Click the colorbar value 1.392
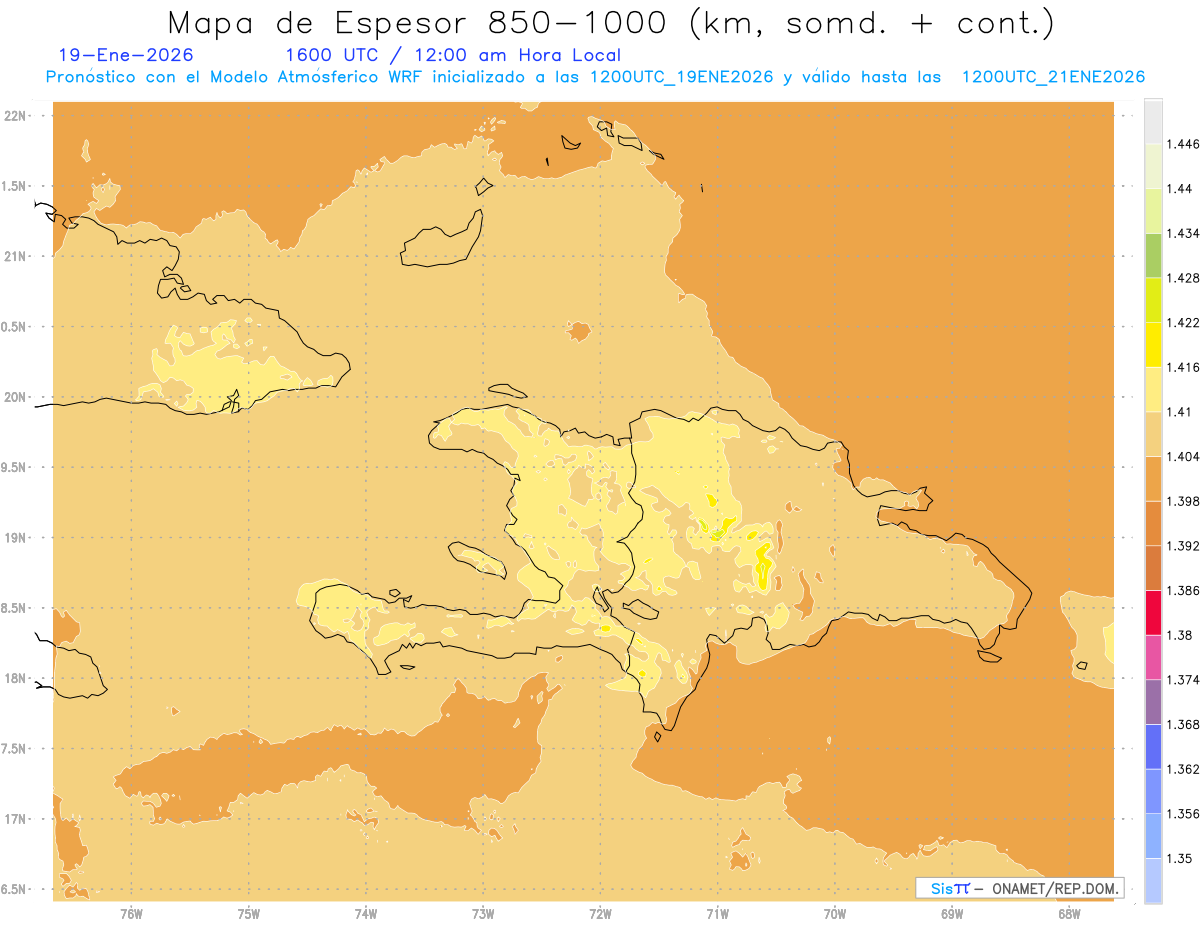This screenshot has height=927, width=1200. click(1184, 546)
